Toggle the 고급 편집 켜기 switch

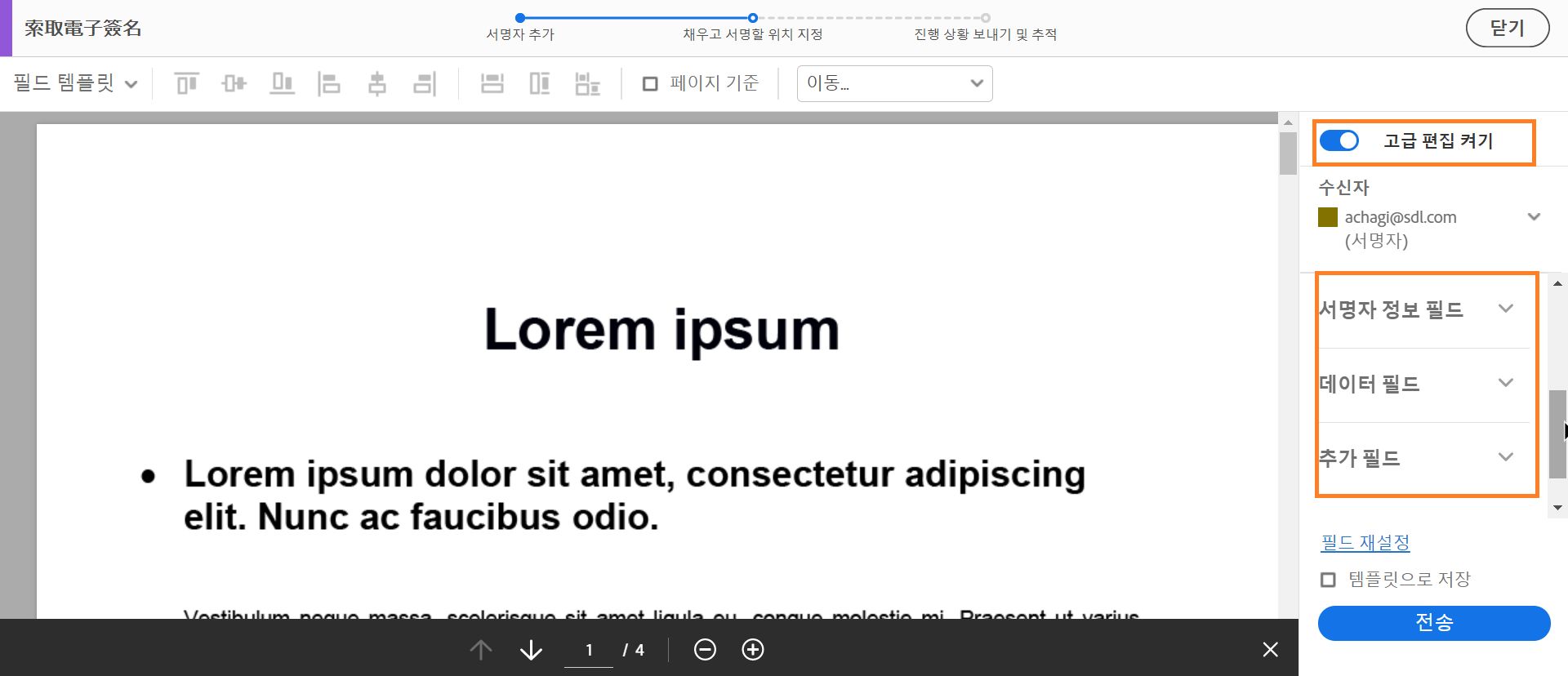(x=1339, y=141)
